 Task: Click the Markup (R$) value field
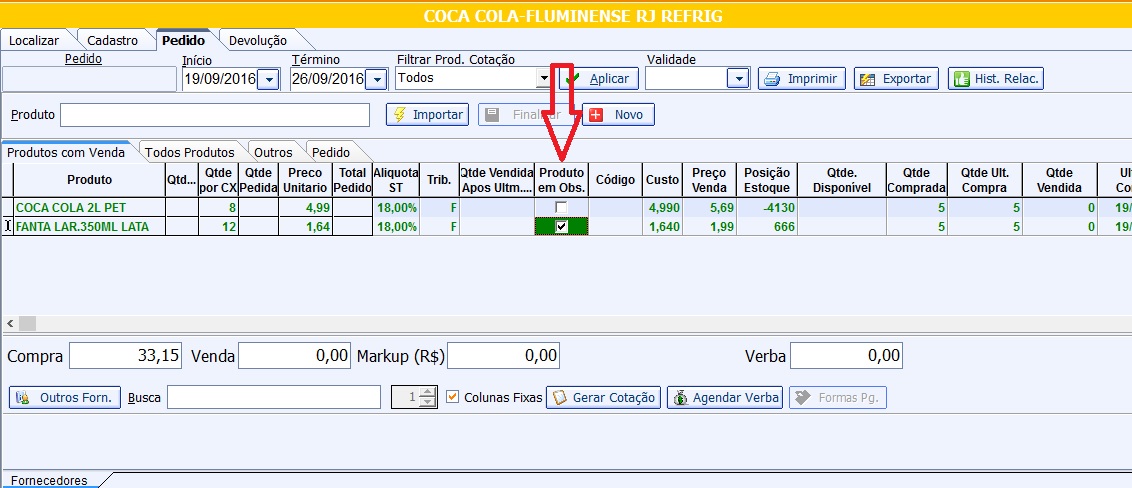(x=504, y=355)
